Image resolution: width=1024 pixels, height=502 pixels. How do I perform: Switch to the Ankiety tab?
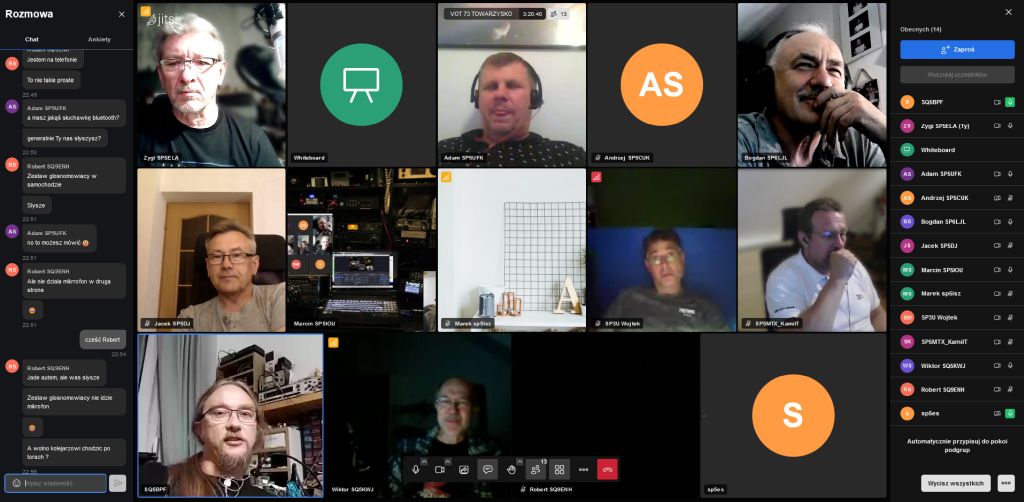99,39
